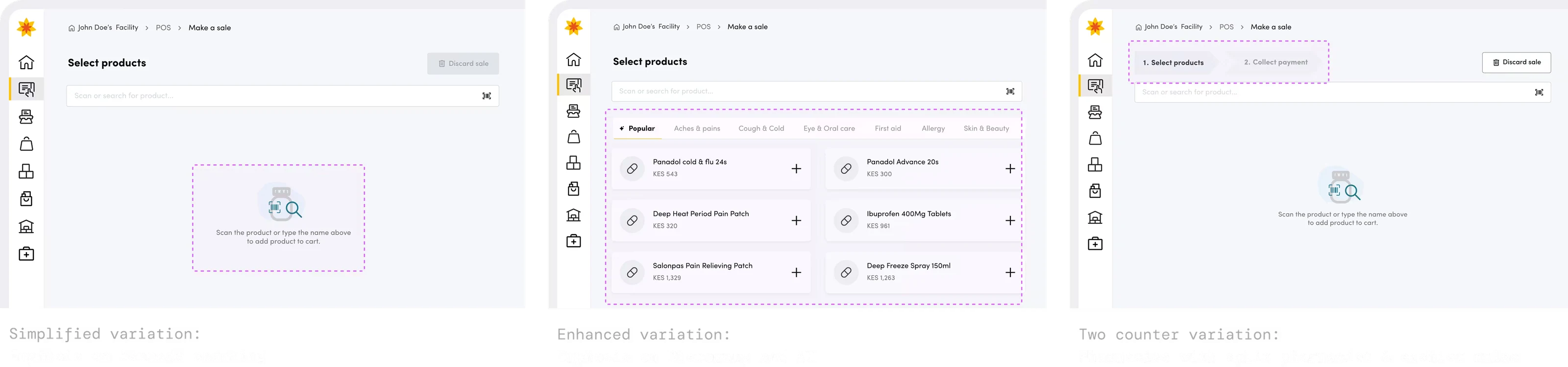Add Panadol cold & flu 24s with plus icon
Screen dimensions: 1568x367
pyautogui.click(x=796, y=169)
